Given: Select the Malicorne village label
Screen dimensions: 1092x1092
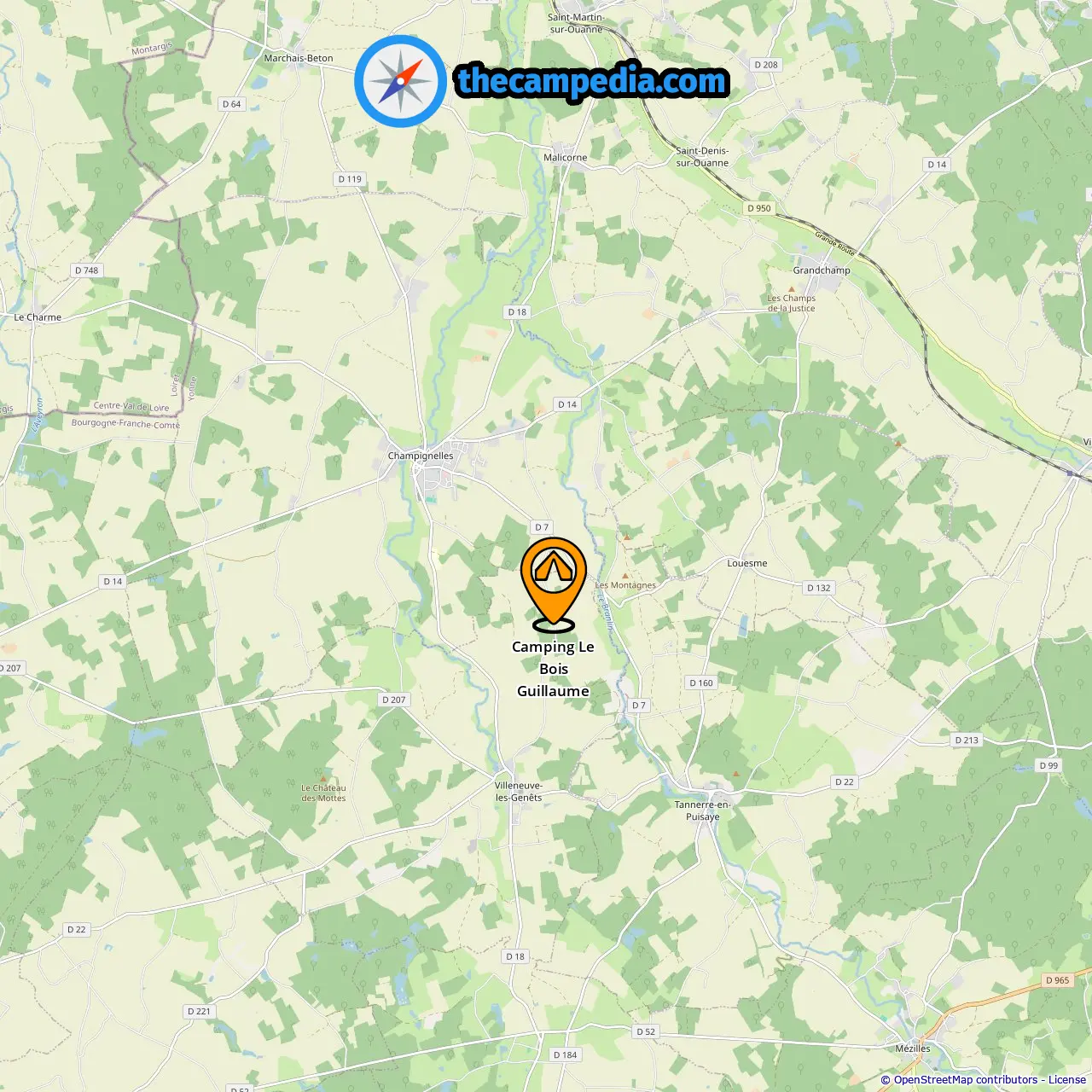Looking at the screenshot, I should pos(566,157).
